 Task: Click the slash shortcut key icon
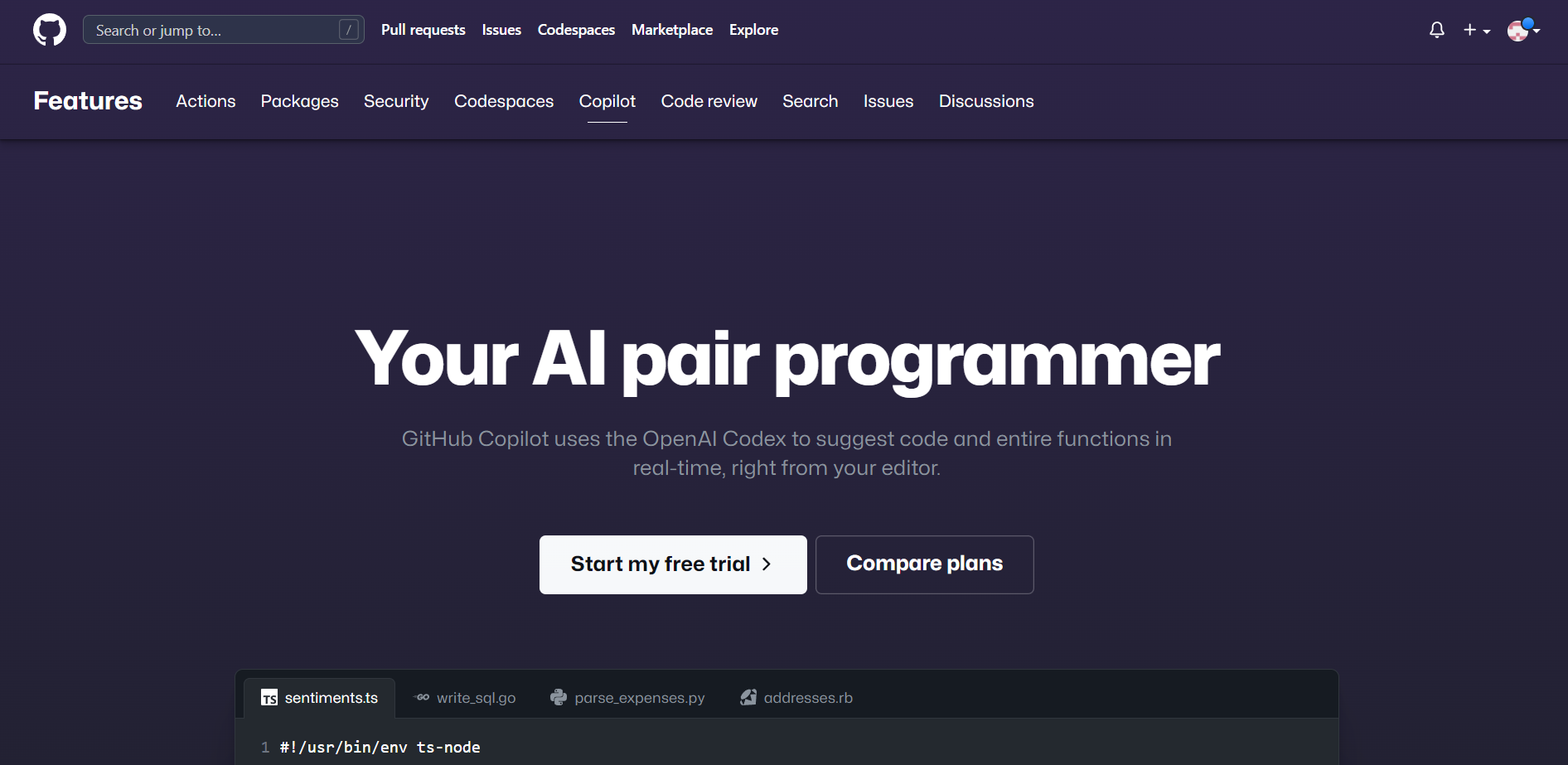tap(349, 30)
